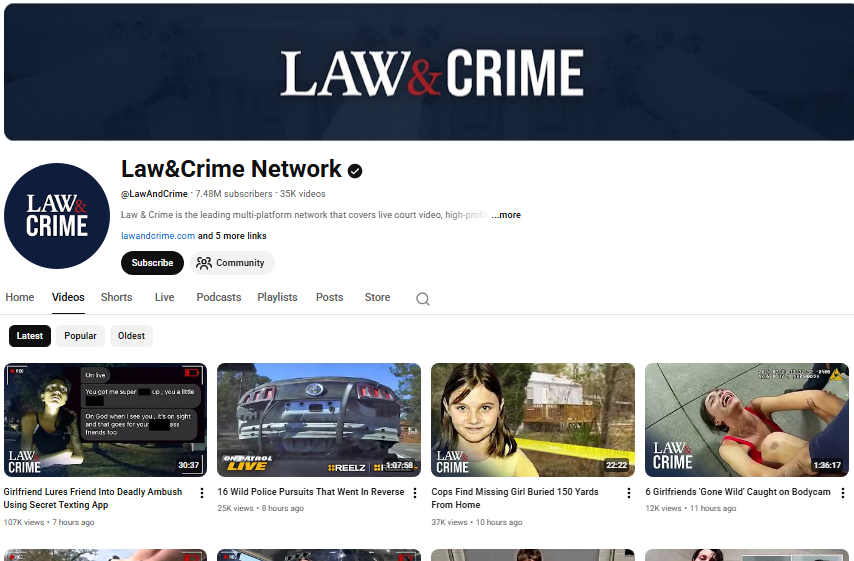Open the Posts tab
Image resolution: width=854 pixels, height=561 pixels.
[x=330, y=297]
